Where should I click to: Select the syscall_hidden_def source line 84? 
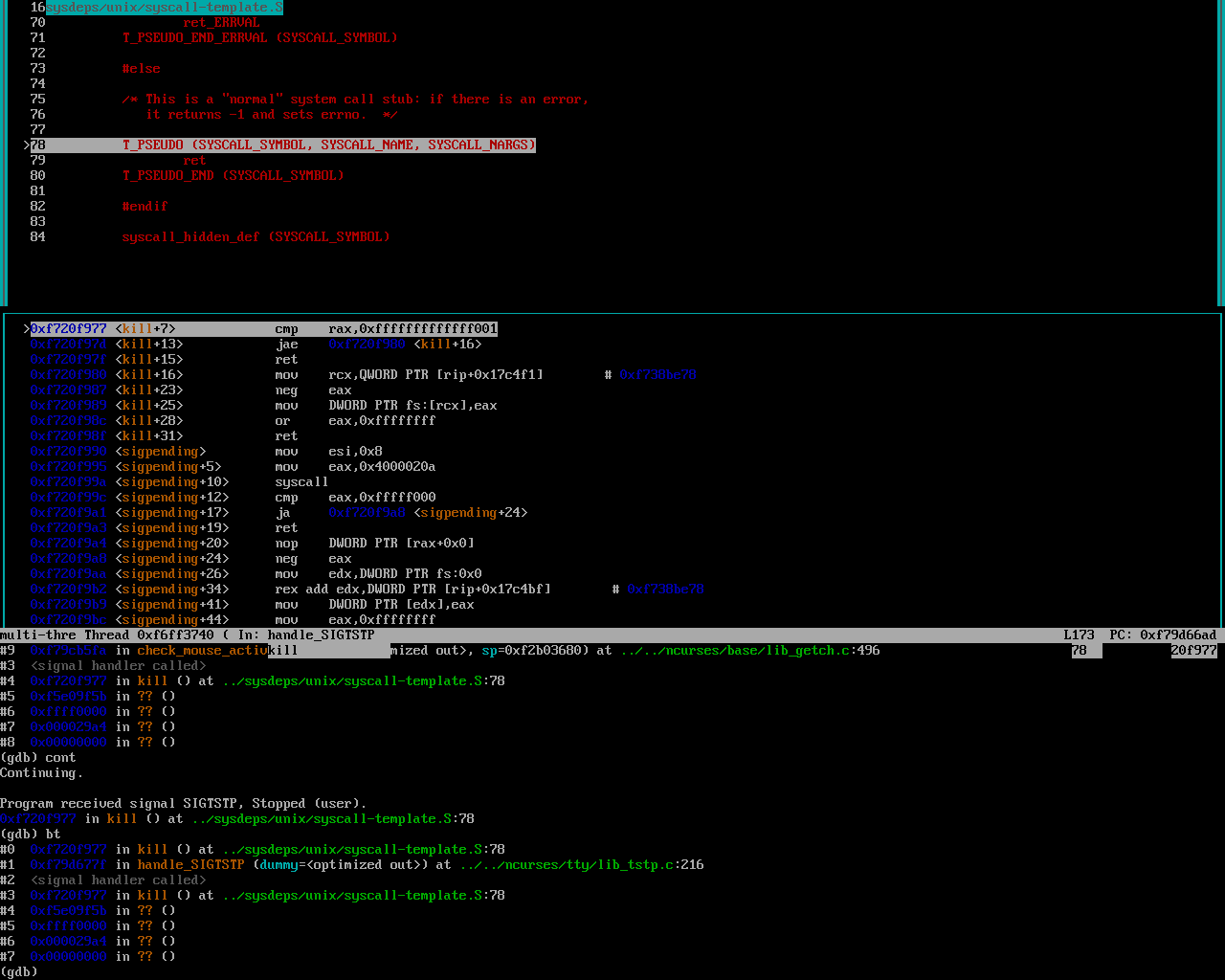(x=256, y=237)
